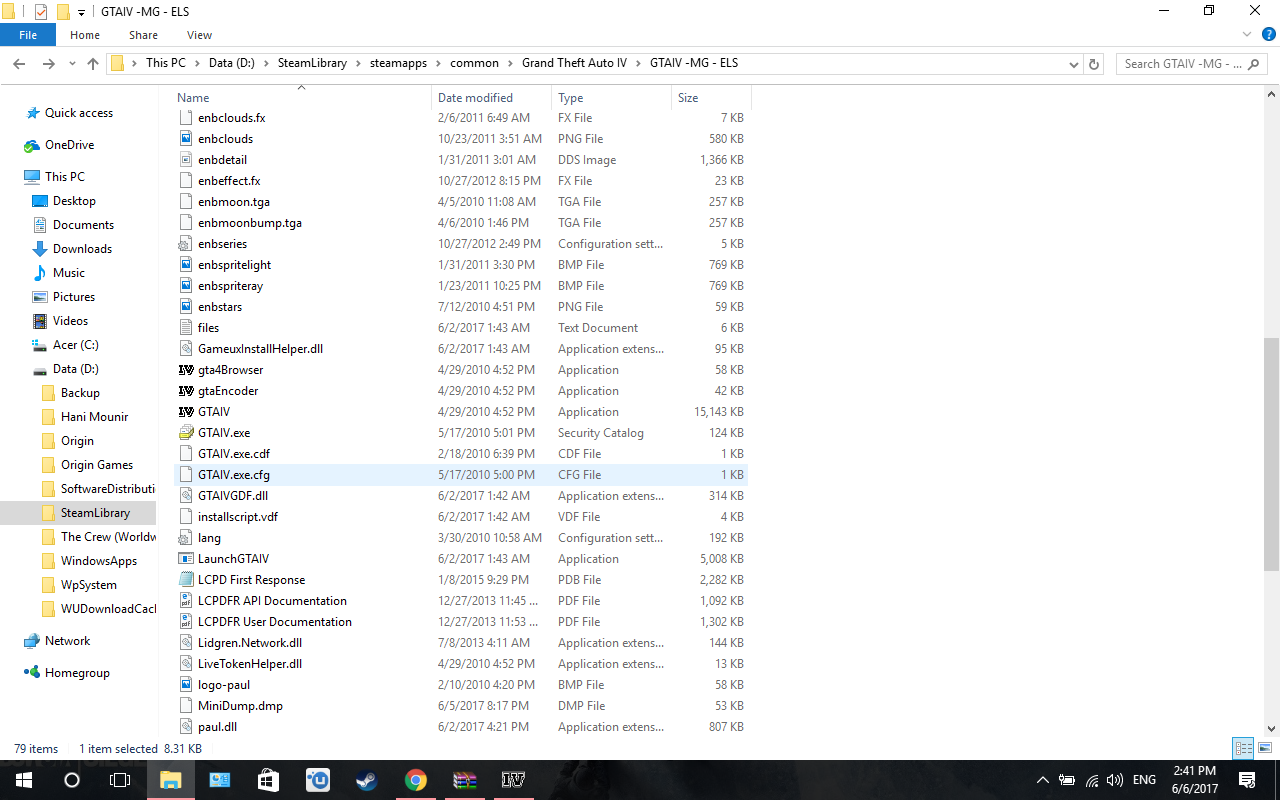Open the File menu tab
Screen dimensions: 1280x800
[x=28, y=35]
